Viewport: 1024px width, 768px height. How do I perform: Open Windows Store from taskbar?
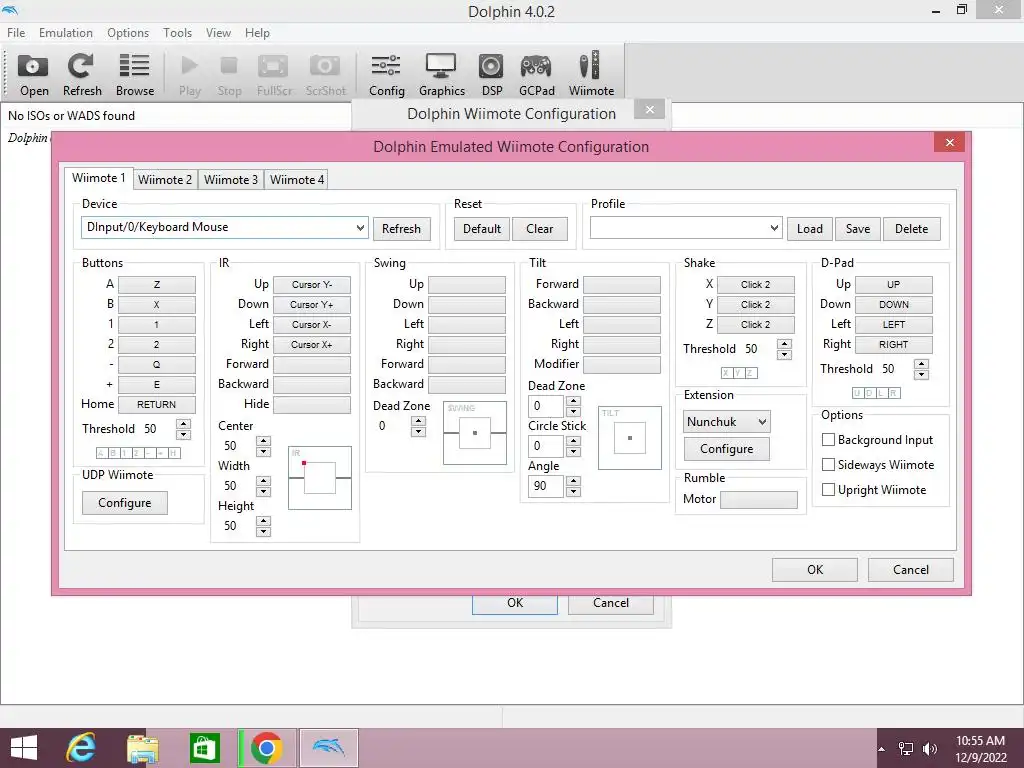(x=204, y=748)
